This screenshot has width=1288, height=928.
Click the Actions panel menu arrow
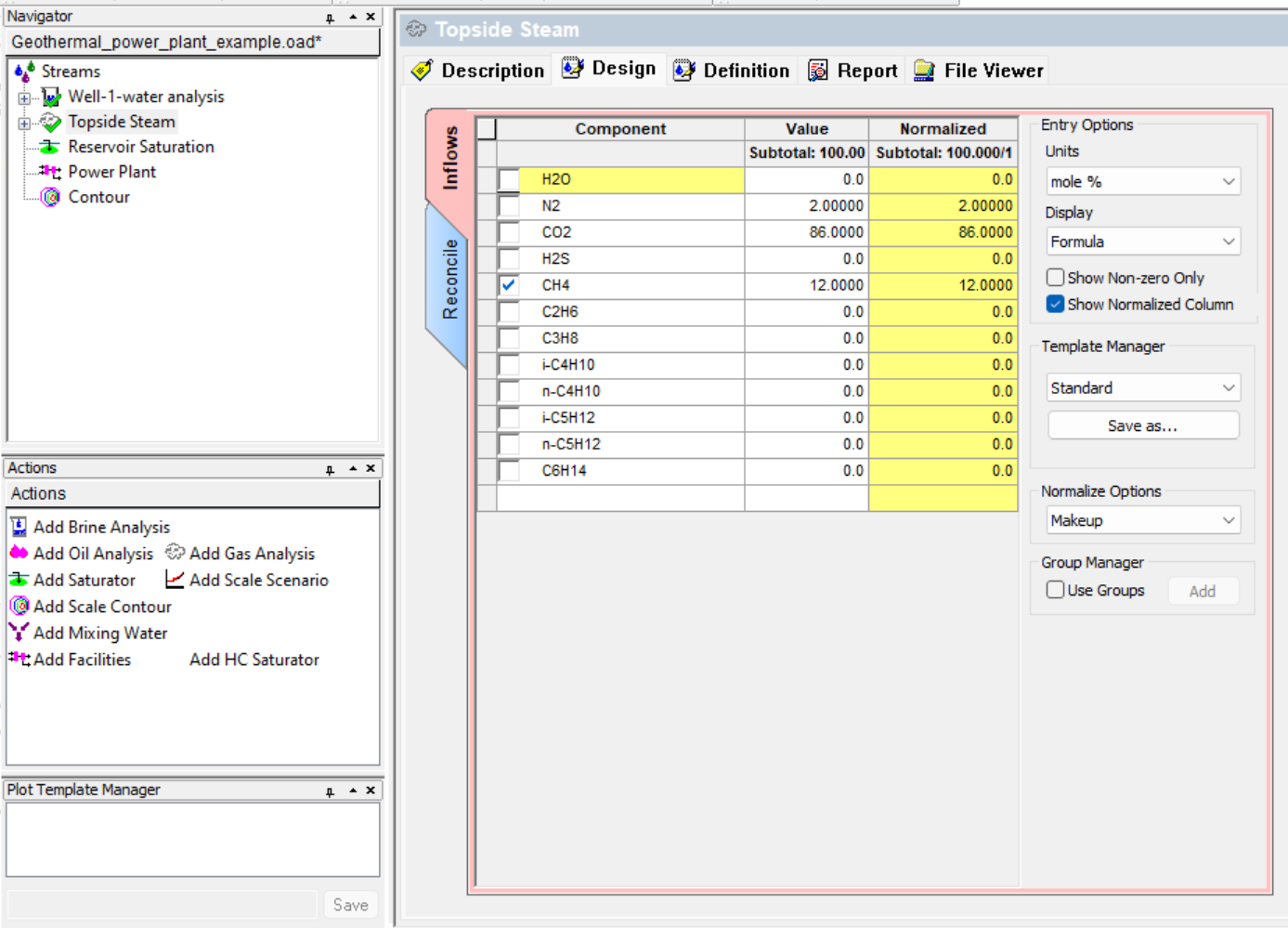(x=353, y=468)
